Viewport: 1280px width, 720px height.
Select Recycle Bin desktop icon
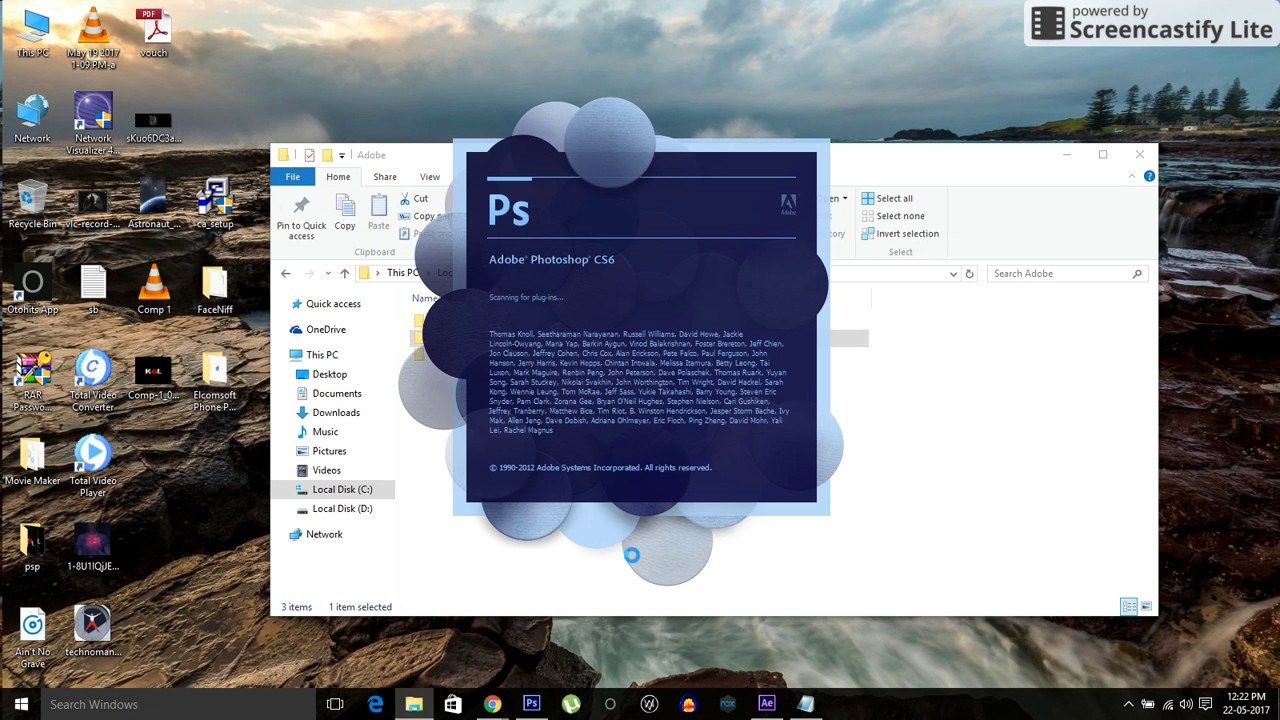click(x=32, y=205)
